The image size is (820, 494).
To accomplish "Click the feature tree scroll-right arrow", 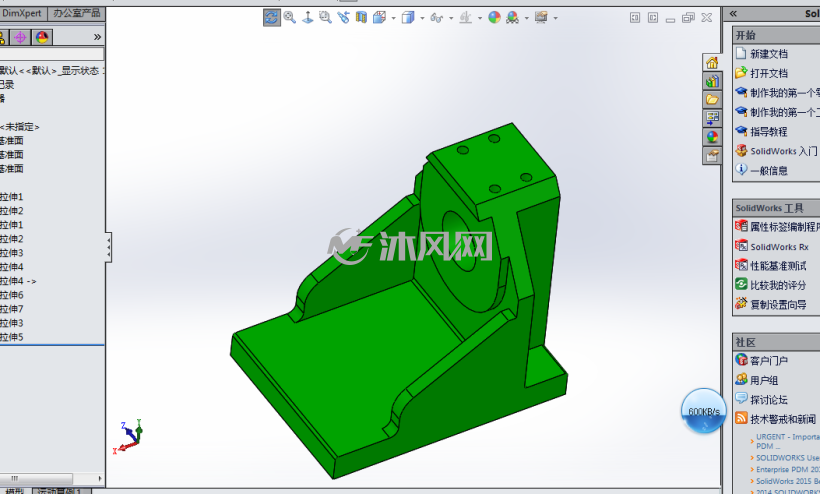I will click(x=100, y=479).
